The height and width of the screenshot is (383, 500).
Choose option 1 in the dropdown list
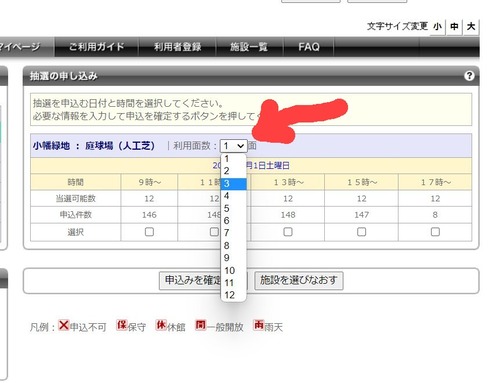pos(233,159)
